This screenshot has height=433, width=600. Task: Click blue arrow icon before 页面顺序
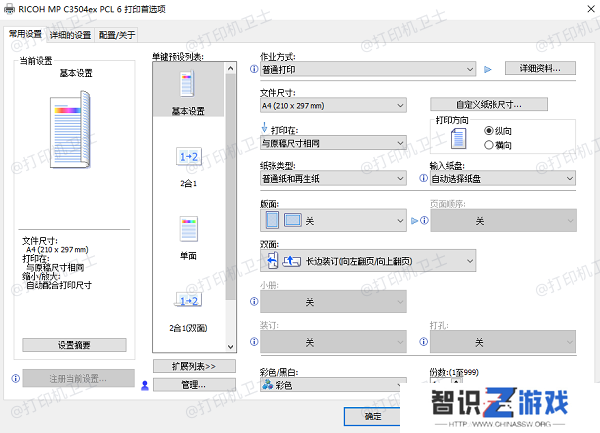click(x=414, y=221)
